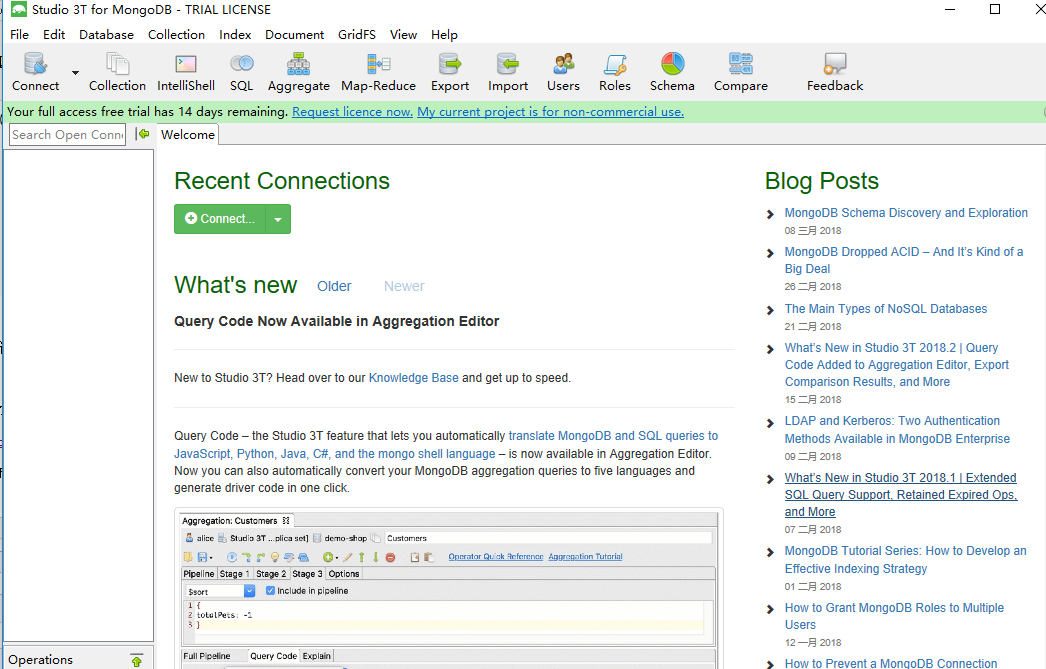Click the Compare toolbar icon
This screenshot has height=669, width=1046.
tap(740, 72)
